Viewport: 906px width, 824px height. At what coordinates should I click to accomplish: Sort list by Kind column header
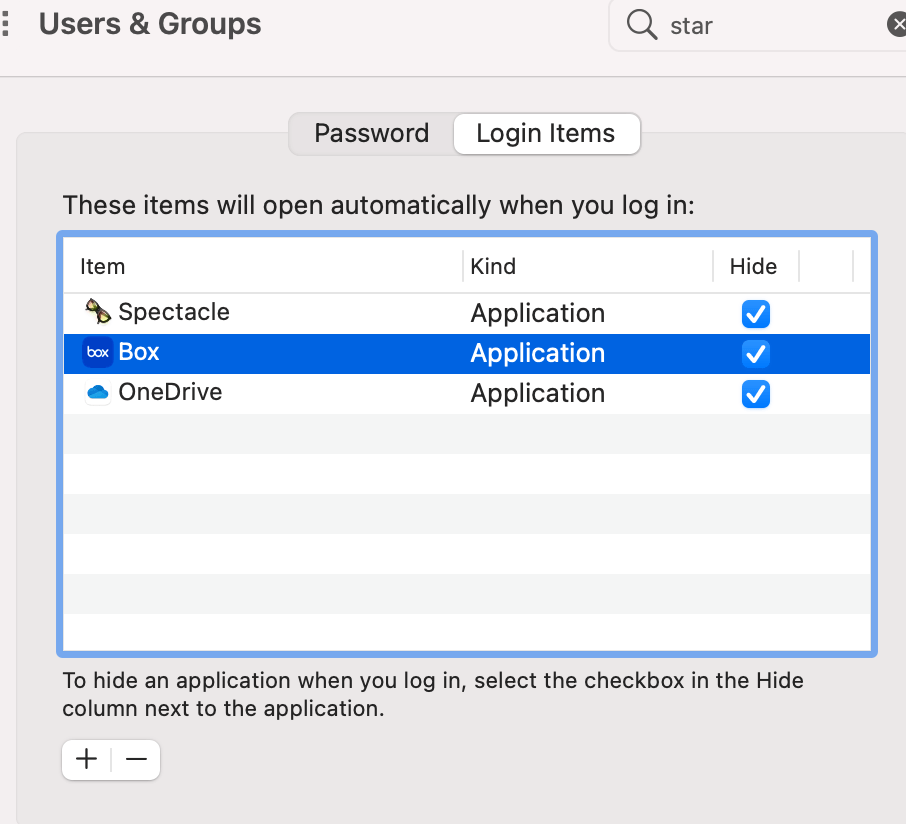(493, 266)
